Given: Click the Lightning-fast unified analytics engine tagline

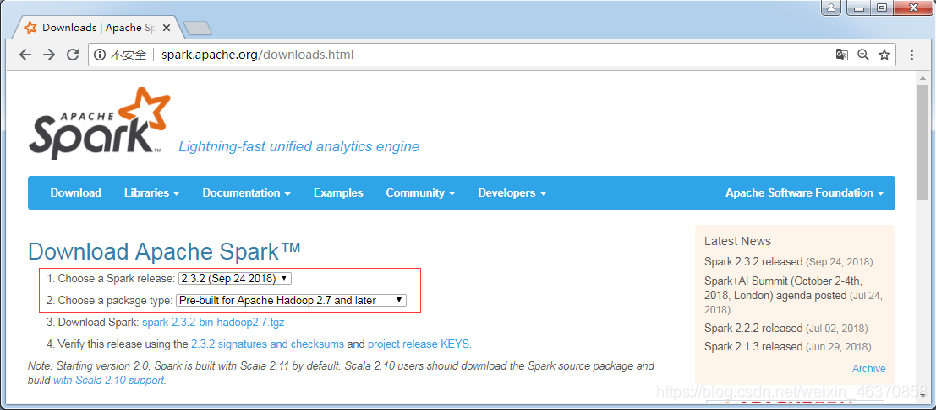Looking at the screenshot, I should tap(299, 146).
